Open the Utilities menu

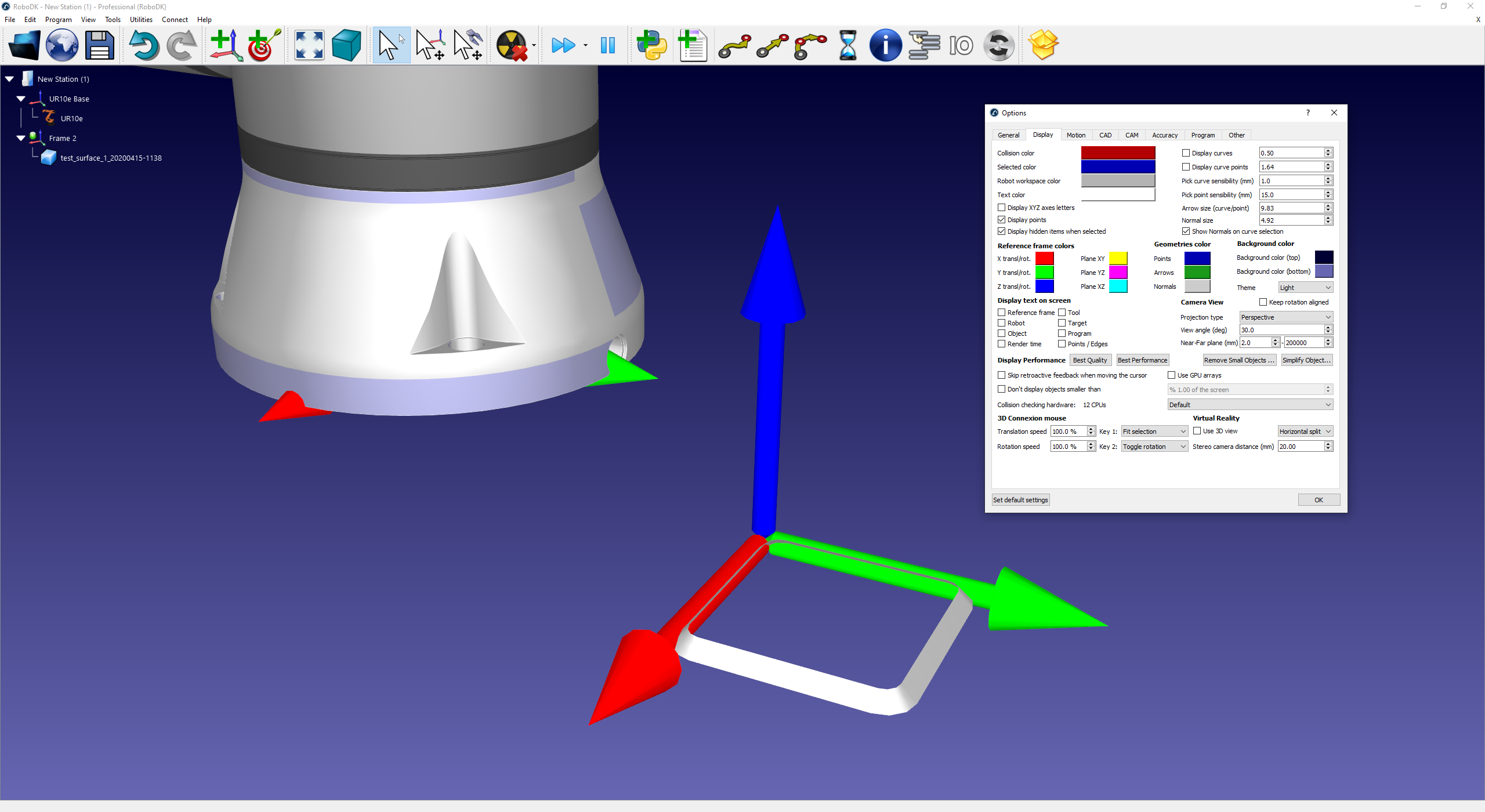point(141,20)
